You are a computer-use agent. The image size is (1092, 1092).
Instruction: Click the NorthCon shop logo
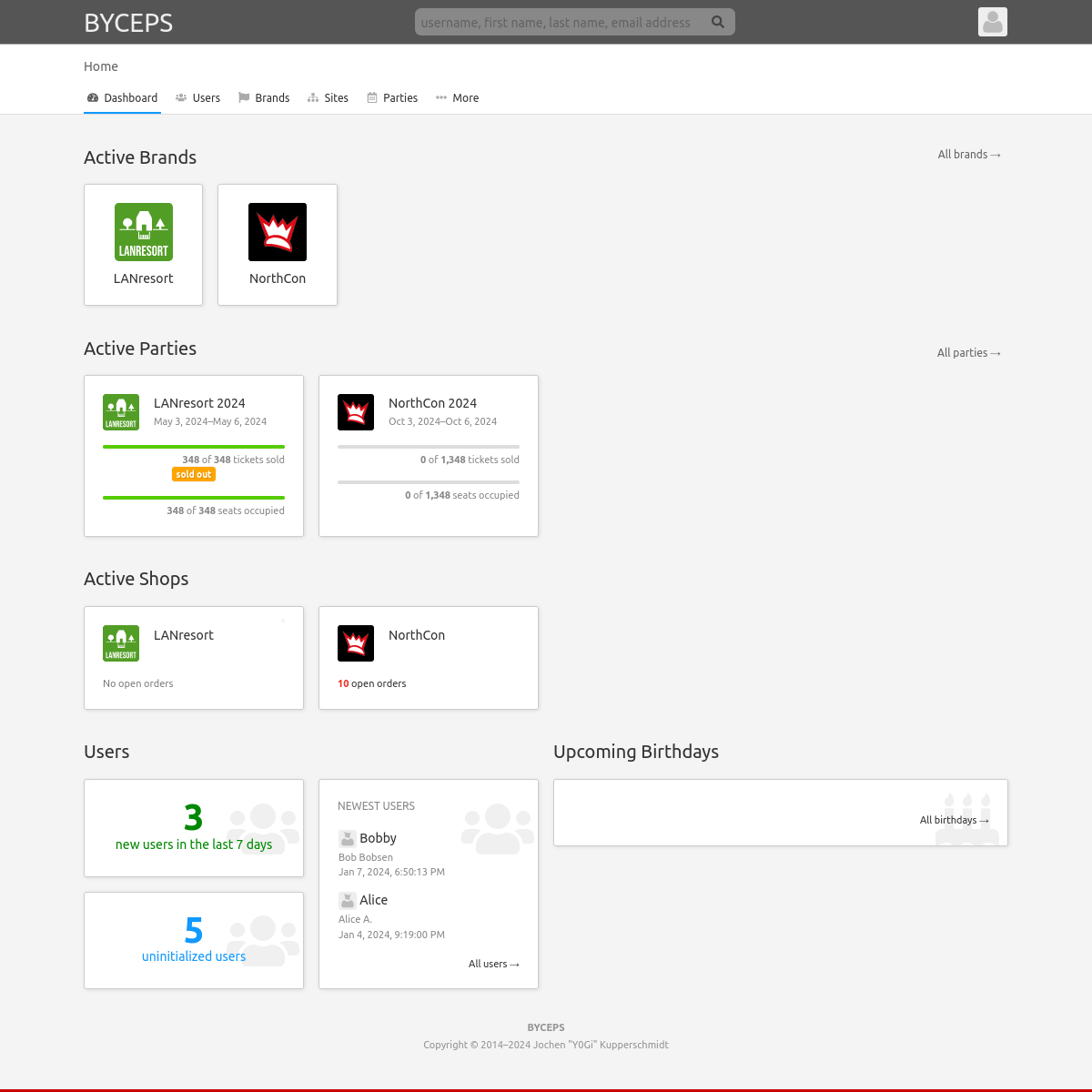coord(356,643)
